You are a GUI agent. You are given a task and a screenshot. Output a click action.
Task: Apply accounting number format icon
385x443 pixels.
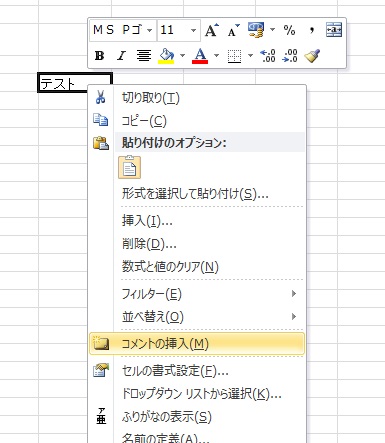tap(256, 30)
